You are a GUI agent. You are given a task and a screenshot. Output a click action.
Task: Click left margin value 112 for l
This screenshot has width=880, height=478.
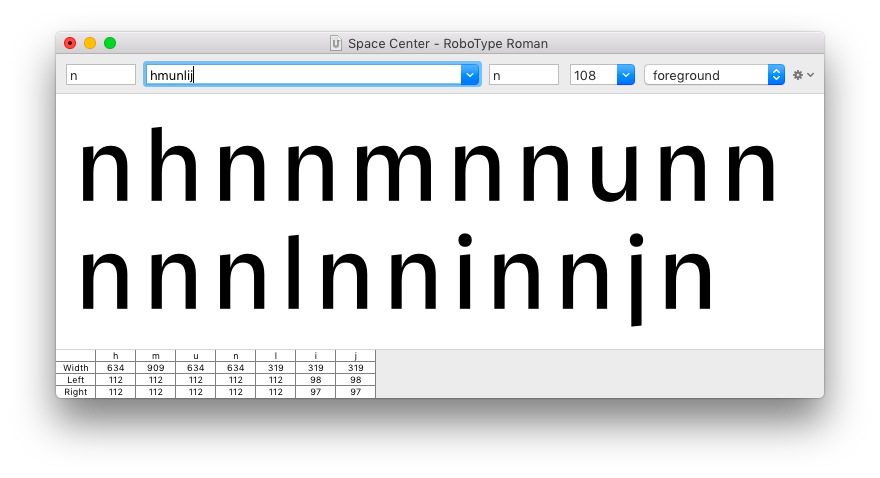tap(276, 380)
